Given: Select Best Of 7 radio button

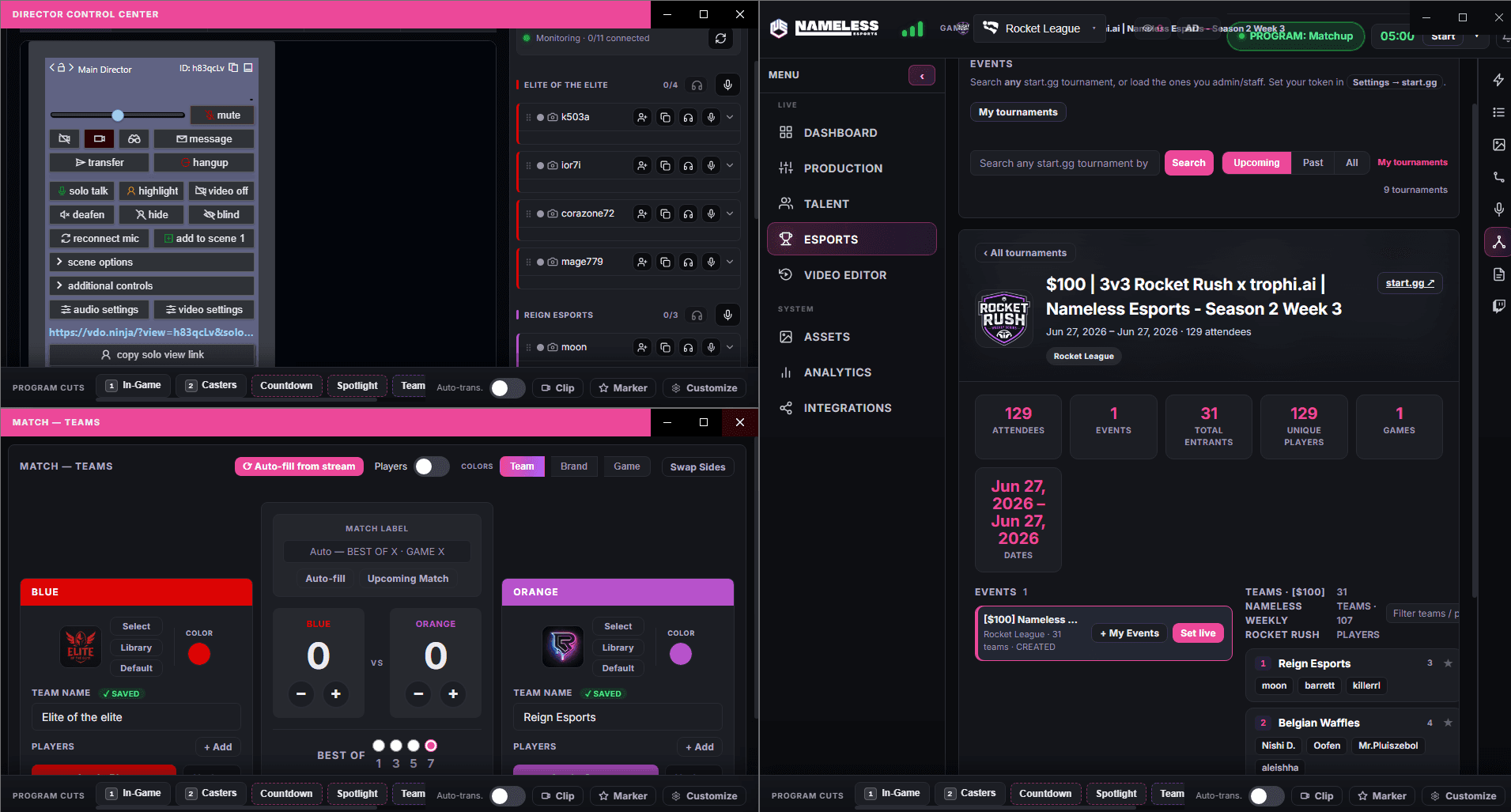Looking at the screenshot, I should (431, 746).
